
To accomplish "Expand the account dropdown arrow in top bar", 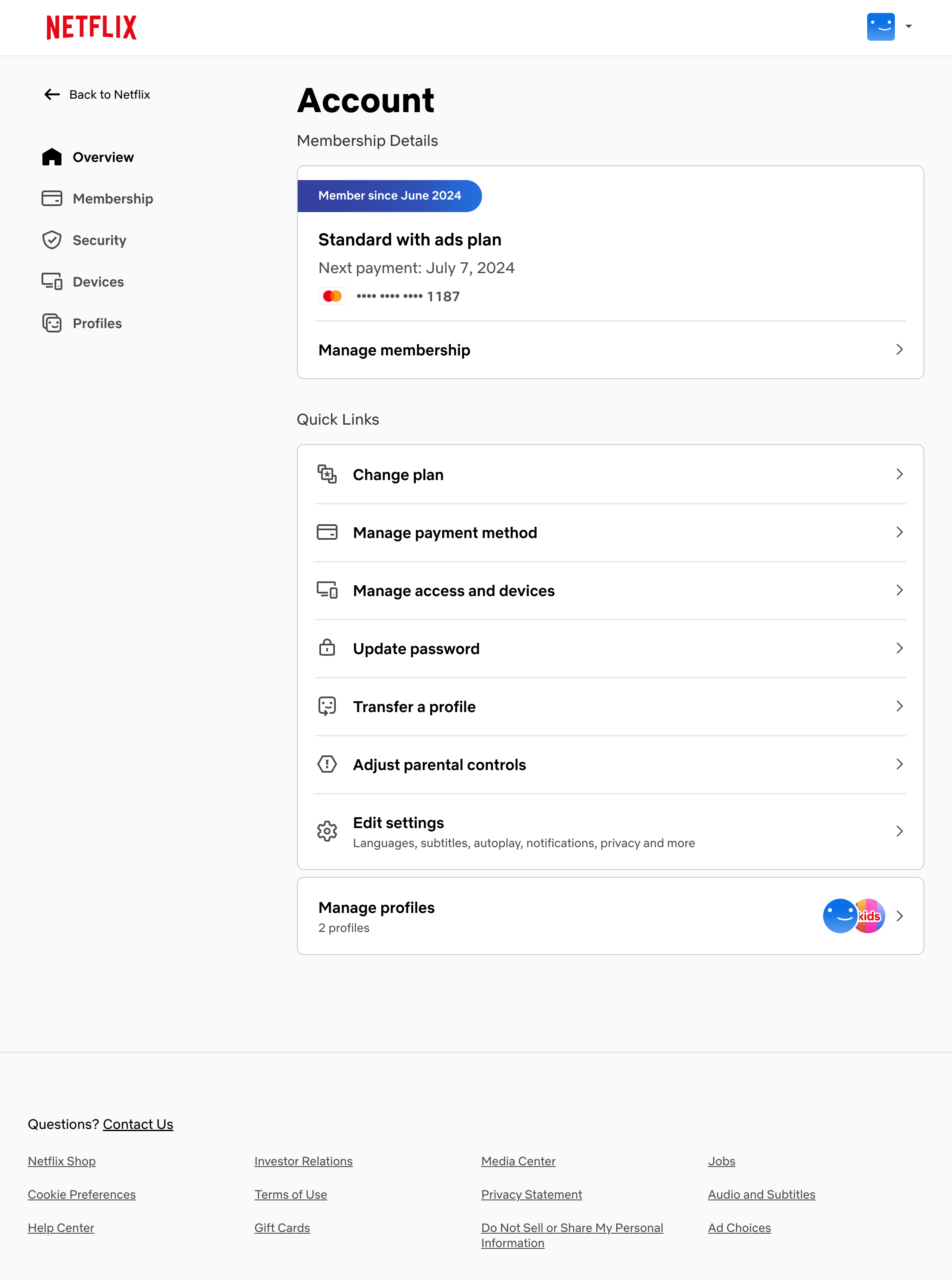I will 909,26.
